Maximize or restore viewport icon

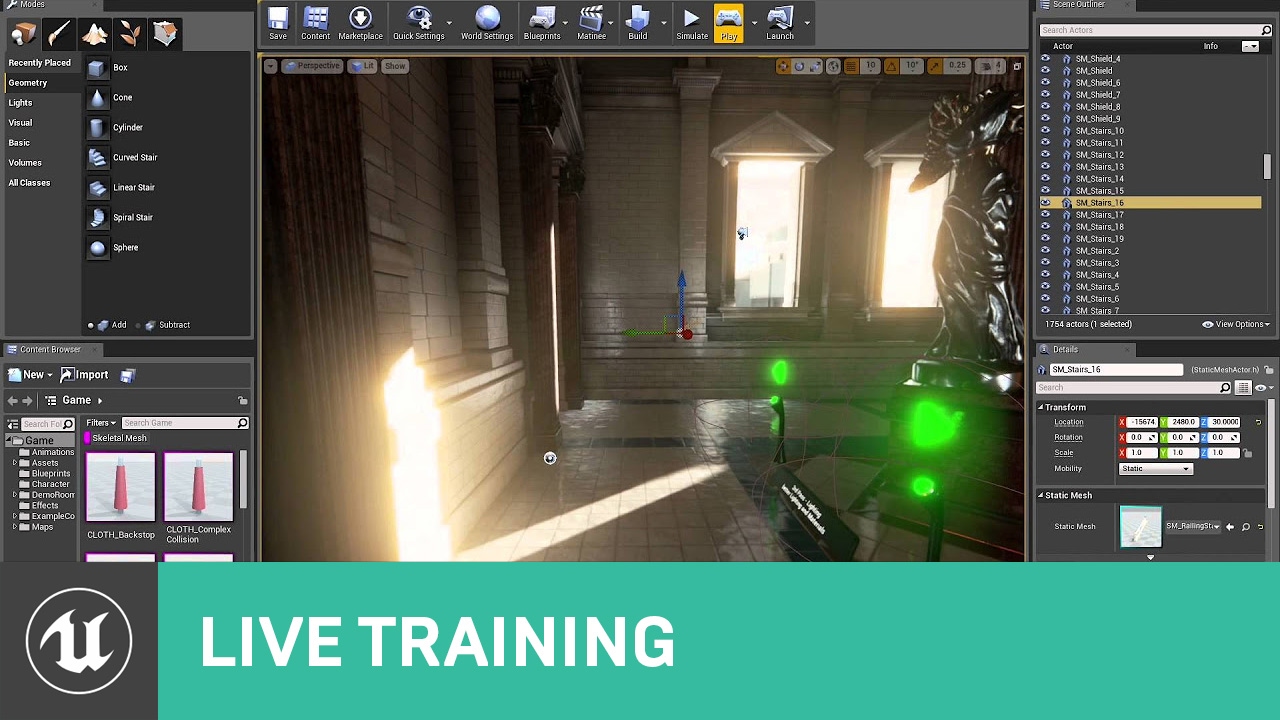tap(1017, 66)
